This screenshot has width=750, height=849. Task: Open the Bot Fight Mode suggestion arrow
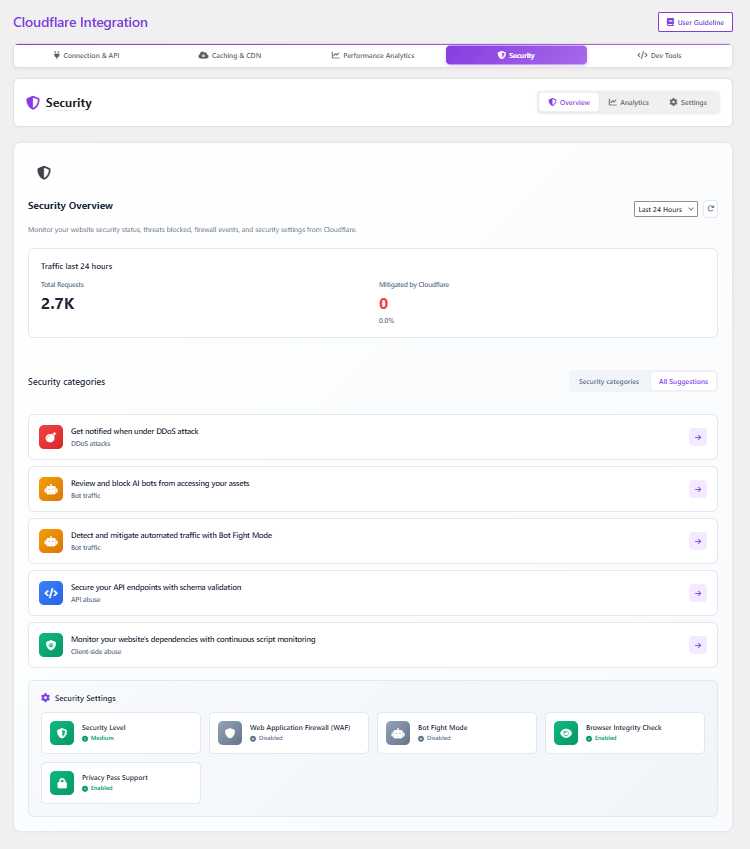(x=698, y=541)
